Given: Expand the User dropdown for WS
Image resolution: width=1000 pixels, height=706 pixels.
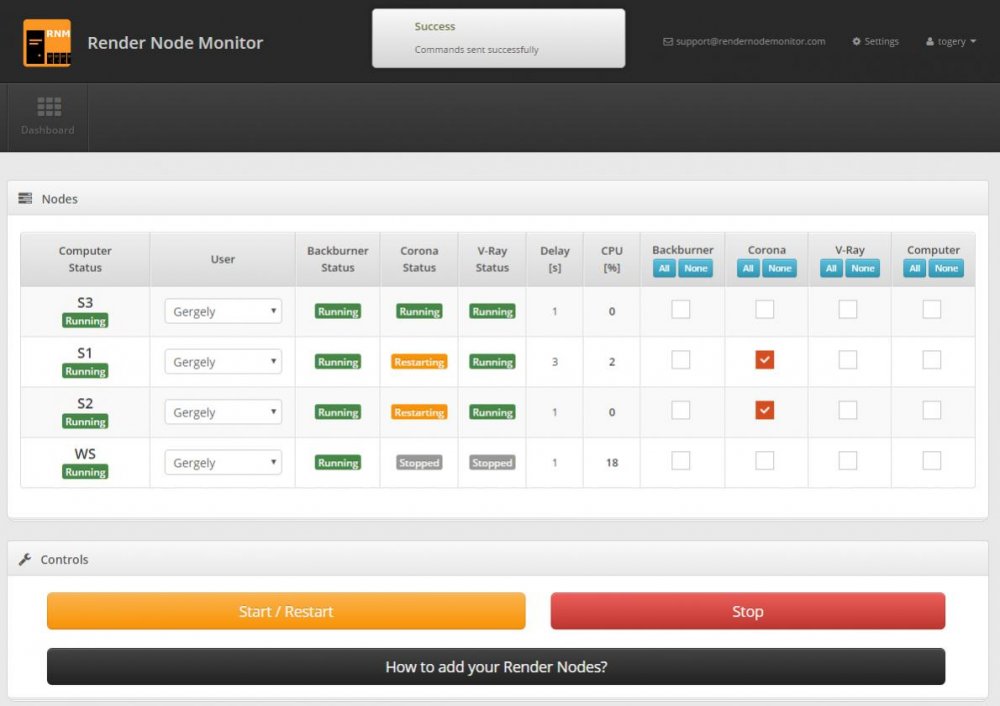Looking at the screenshot, I should [x=223, y=463].
